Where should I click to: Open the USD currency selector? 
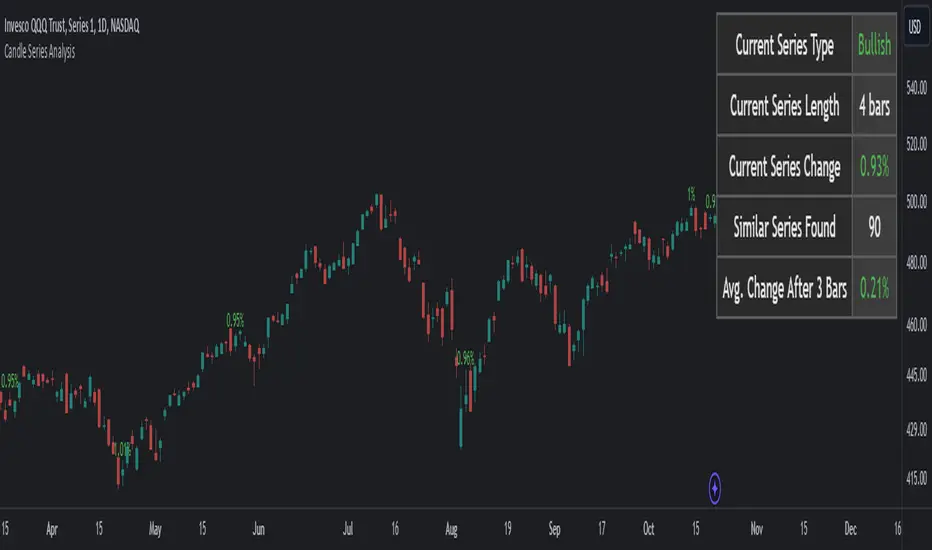[914, 28]
